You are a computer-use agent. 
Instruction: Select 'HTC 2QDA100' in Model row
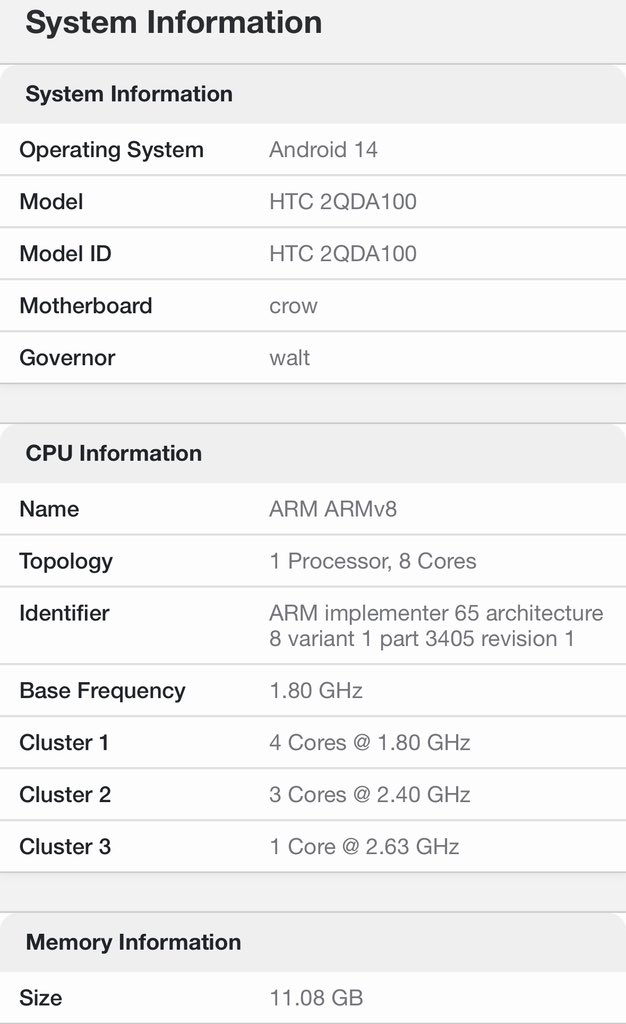[343, 201]
